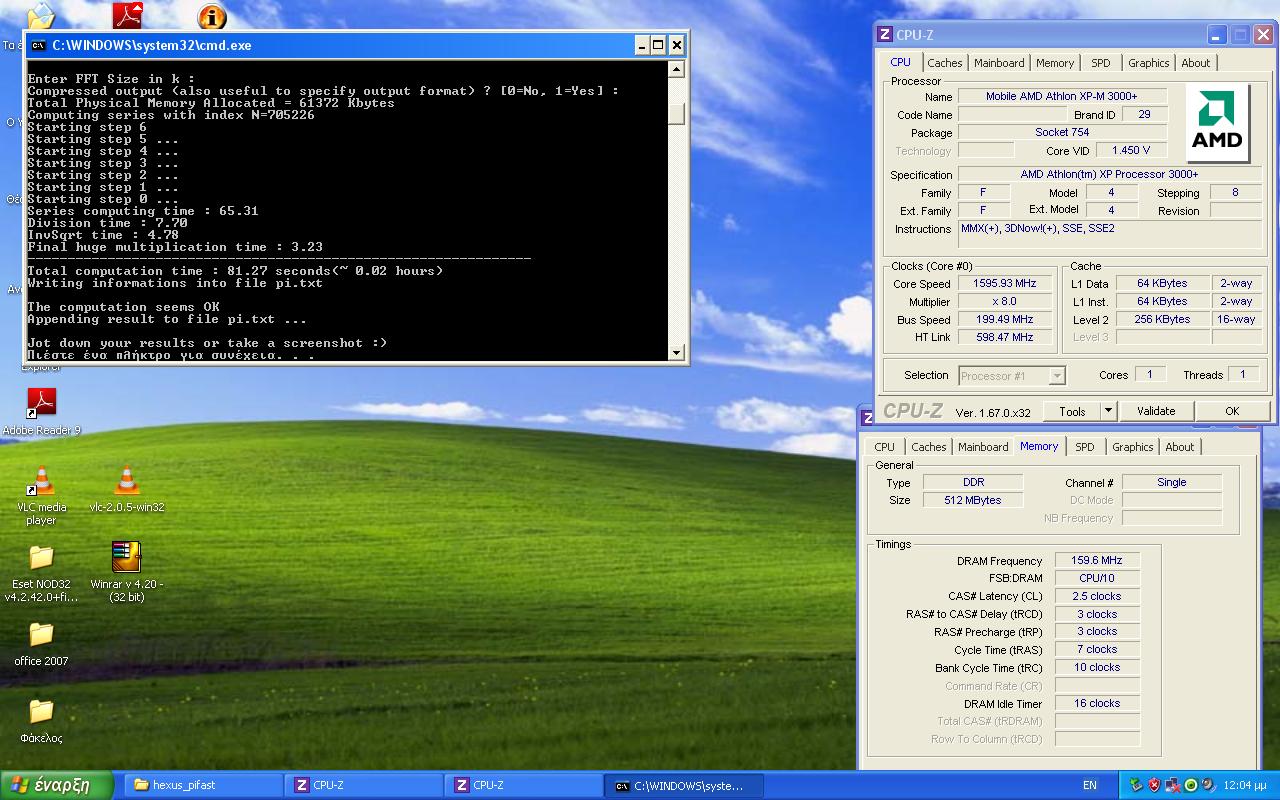Select SPD tab in lower CPU-Z window
Viewport: 1280px width, 800px height.
click(1085, 447)
